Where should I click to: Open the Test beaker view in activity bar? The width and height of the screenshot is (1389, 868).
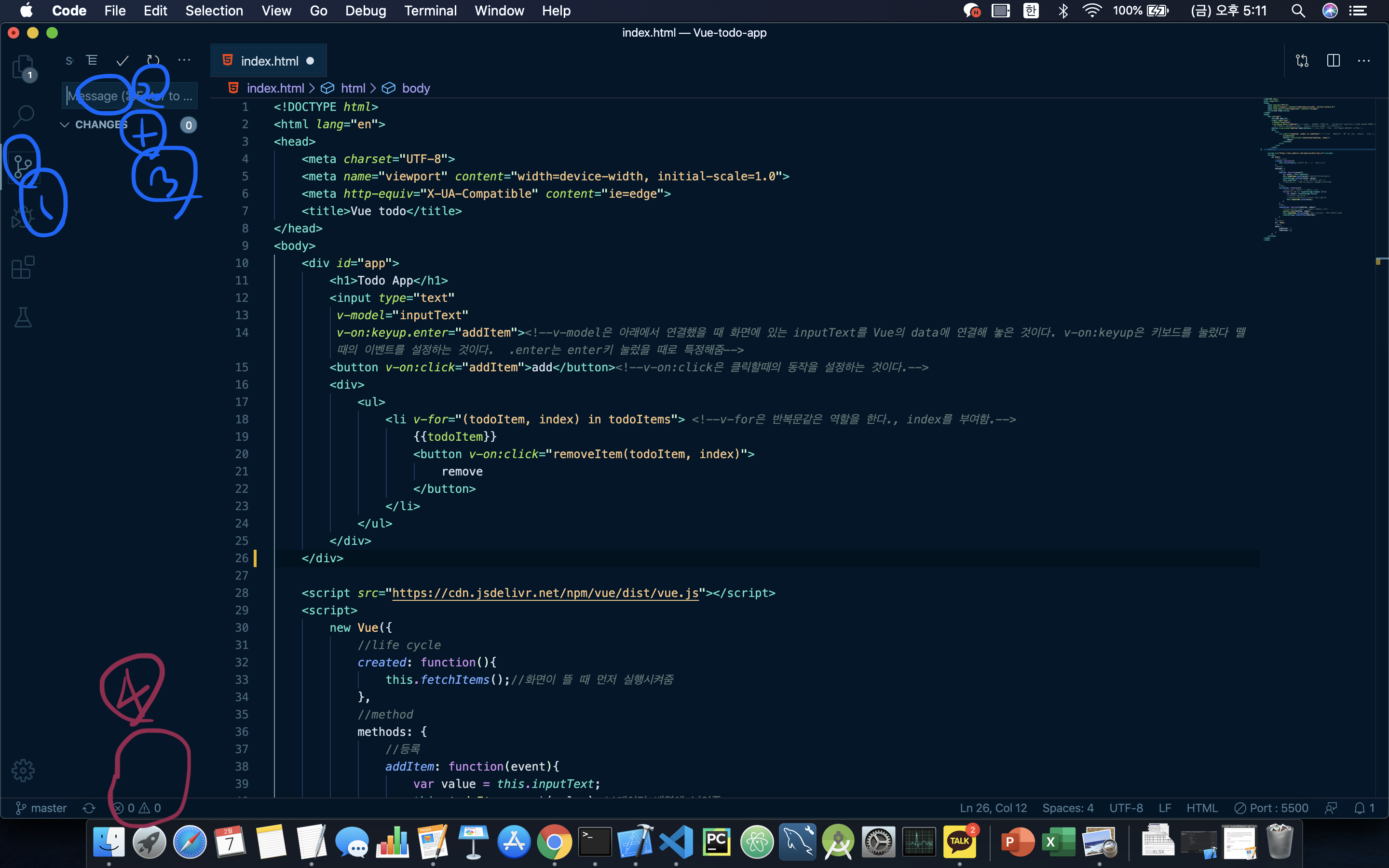(23, 317)
